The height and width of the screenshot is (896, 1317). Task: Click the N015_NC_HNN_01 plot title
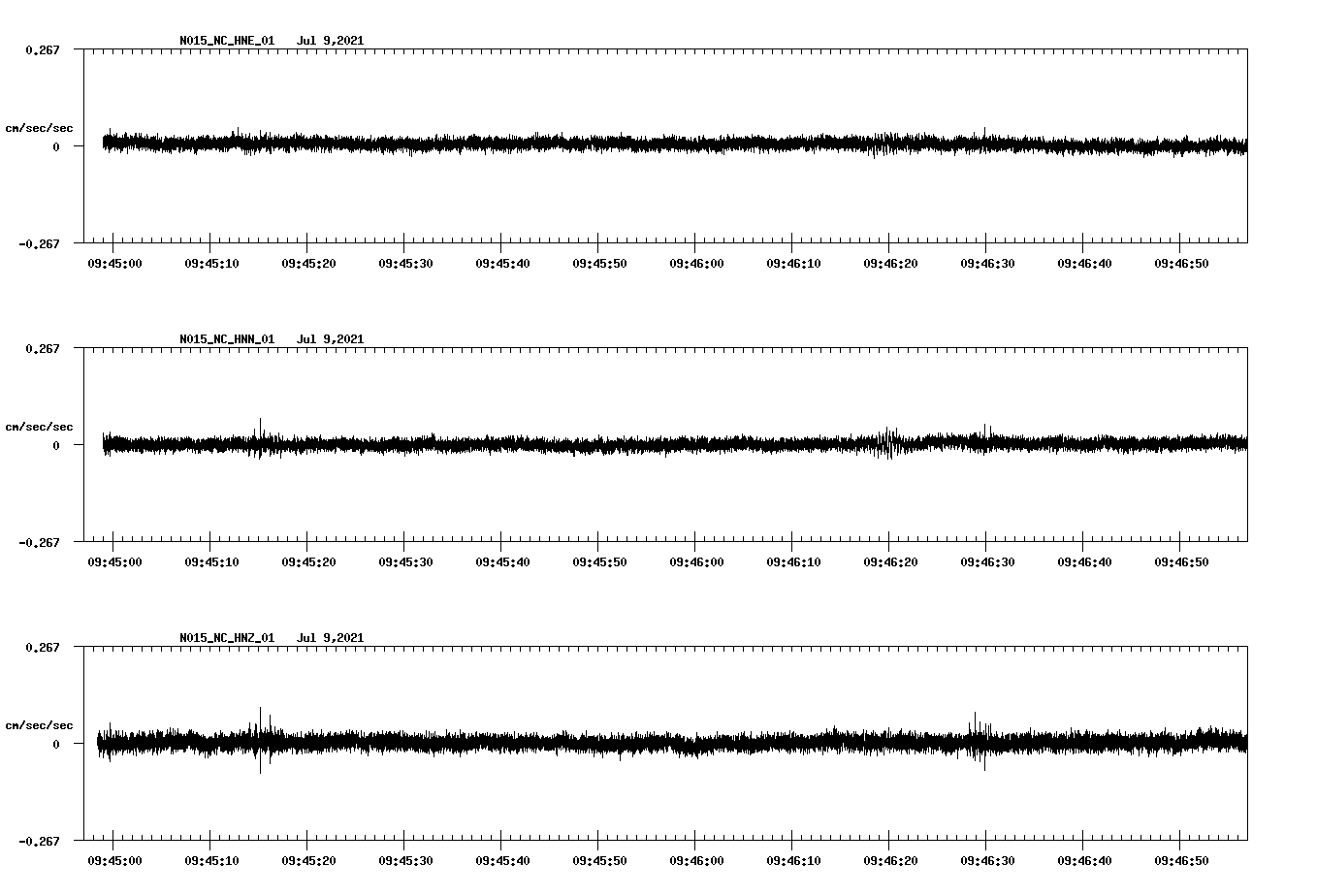tap(227, 339)
